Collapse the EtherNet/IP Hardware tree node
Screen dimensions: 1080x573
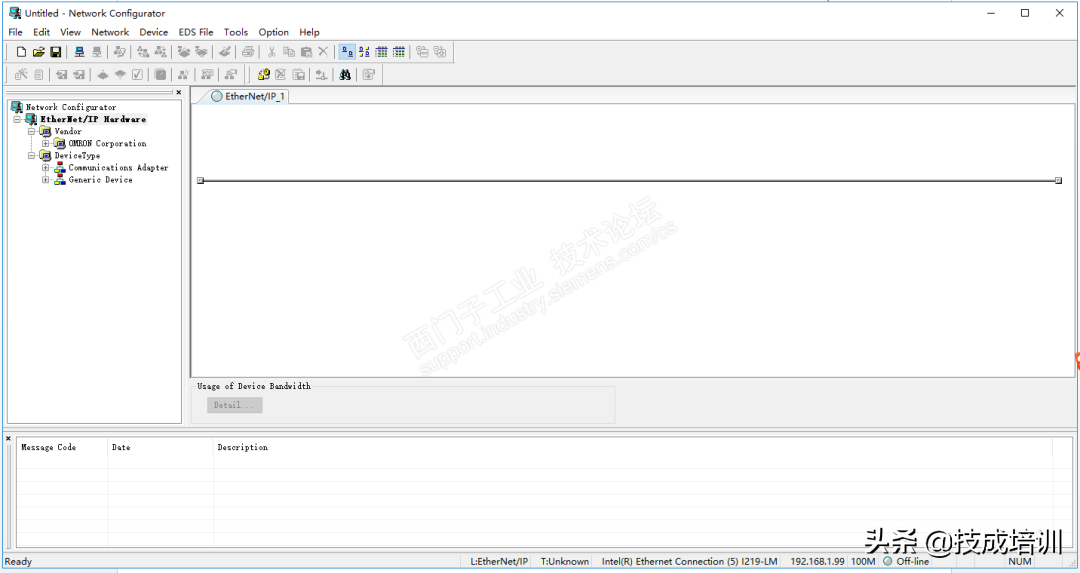click(x=17, y=119)
